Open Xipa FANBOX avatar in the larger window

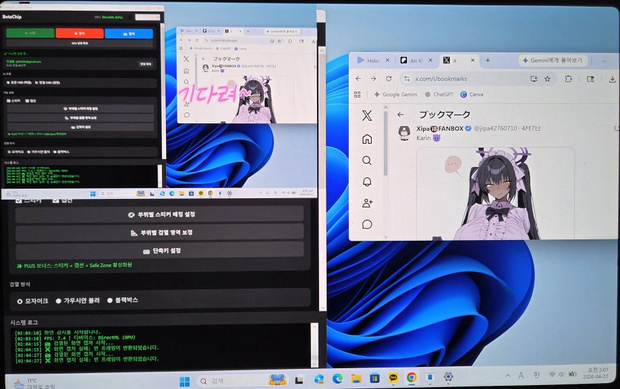[x=404, y=132]
